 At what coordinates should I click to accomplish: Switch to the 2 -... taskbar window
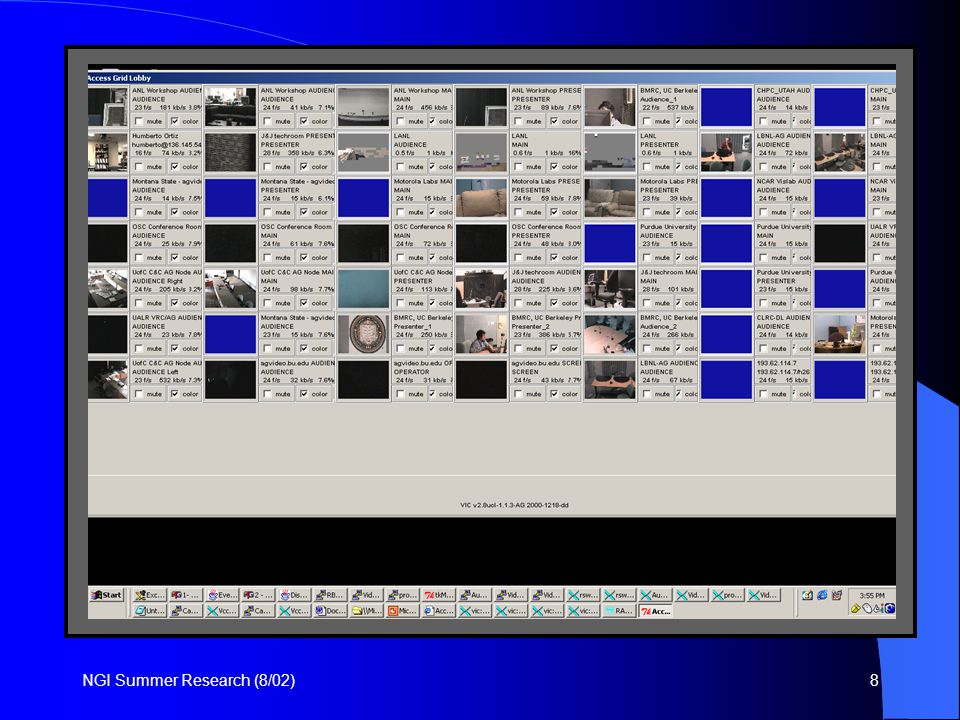coord(258,595)
